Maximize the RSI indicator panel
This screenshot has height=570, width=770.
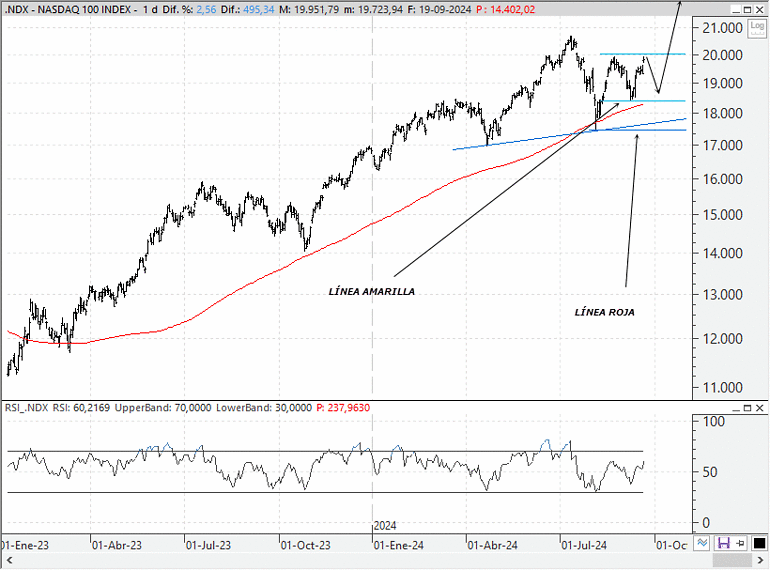pyautogui.click(x=747, y=408)
